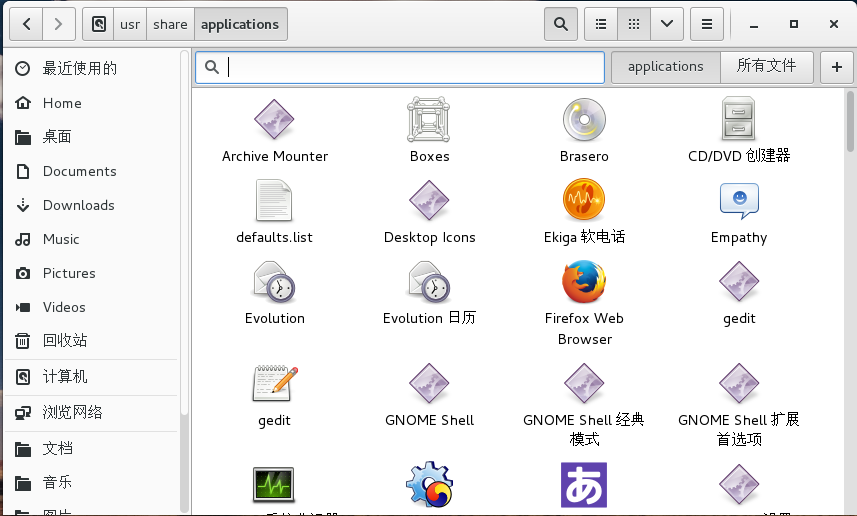Search in 所有文件
The height and width of the screenshot is (516, 857).
click(x=767, y=67)
